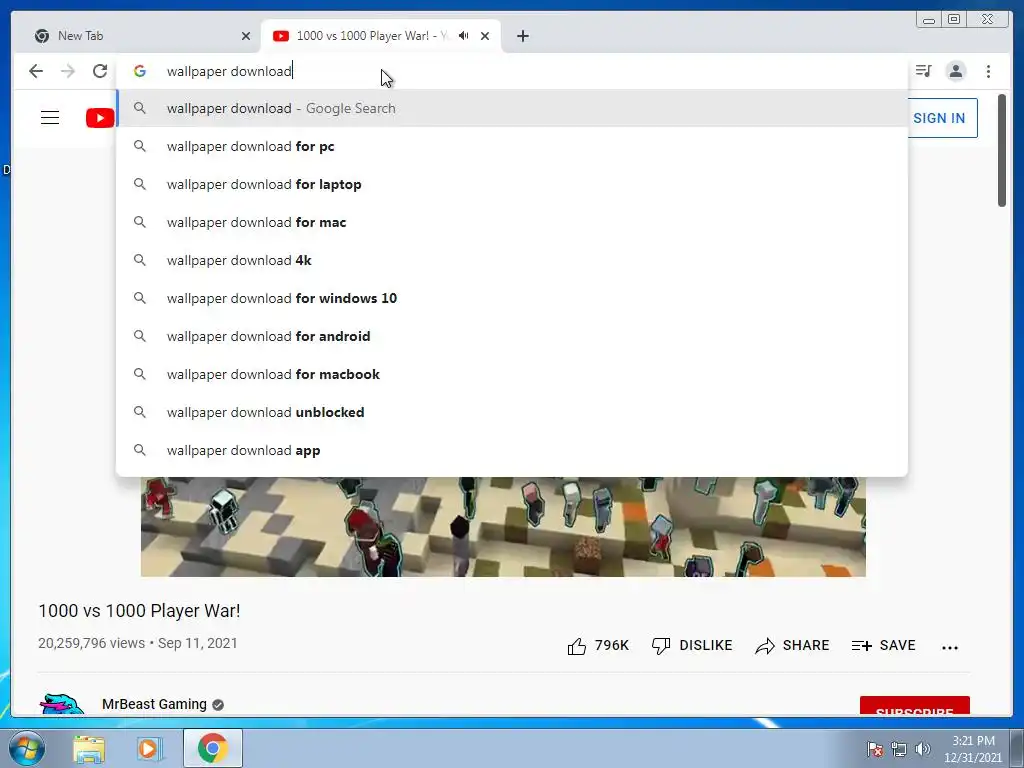1024x768 pixels.
Task: Click the red SUBSCRIBE button
Action: [x=914, y=706]
